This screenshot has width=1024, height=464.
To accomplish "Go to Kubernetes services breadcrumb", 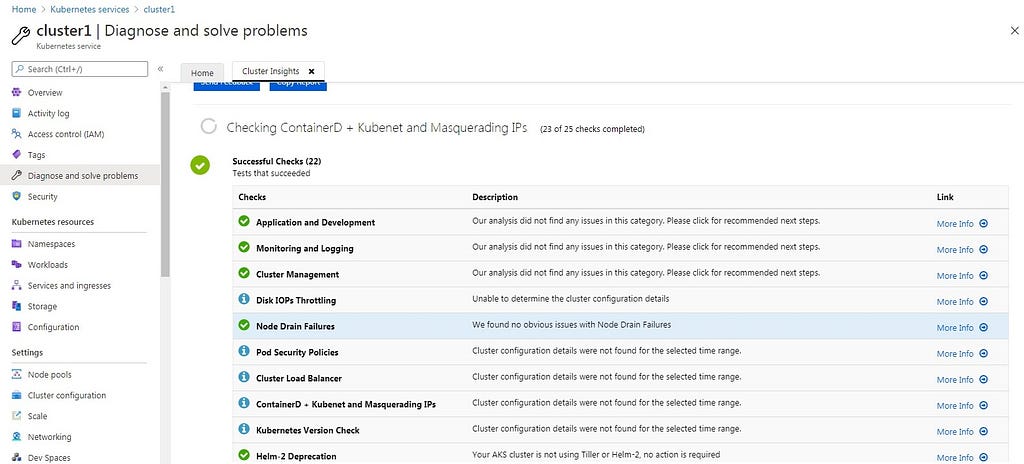I will tap(89, 10).
